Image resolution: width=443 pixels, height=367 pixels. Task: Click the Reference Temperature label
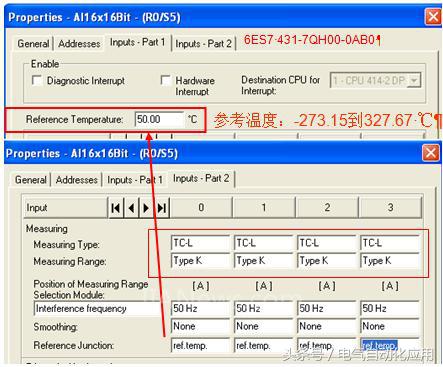(75, 119)
